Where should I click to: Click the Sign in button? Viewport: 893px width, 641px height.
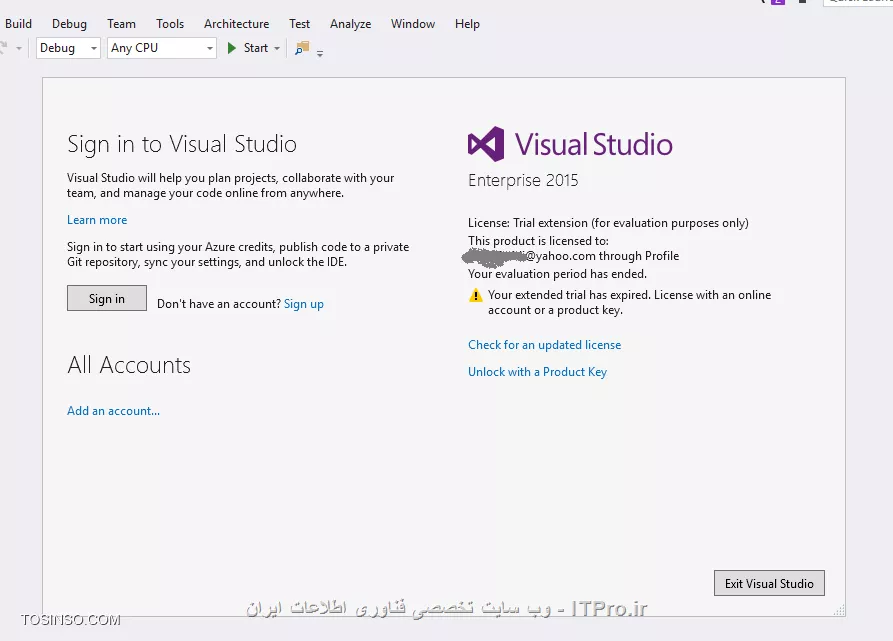click(x=106, y=298)
